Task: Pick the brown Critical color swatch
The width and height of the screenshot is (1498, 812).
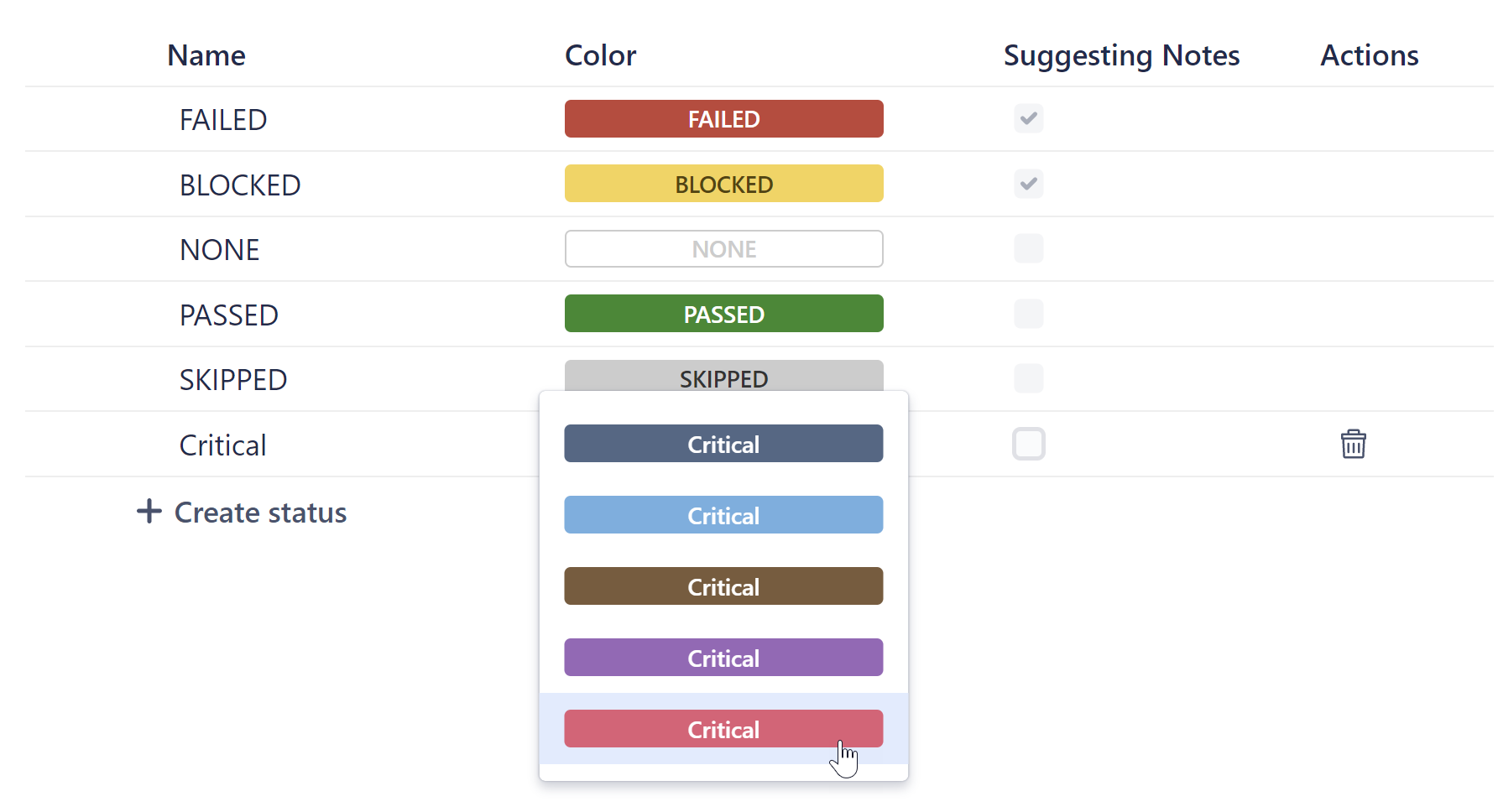Action: 723,586
